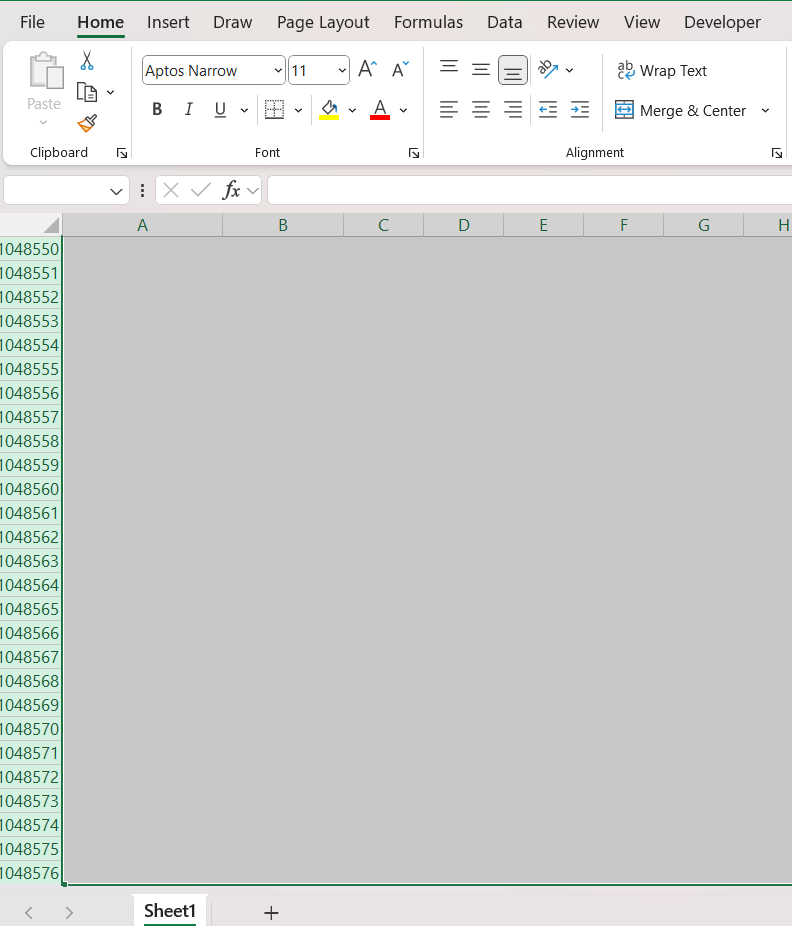The height and width of the screenshot is (926, 792).
Task: Switch to the Formulas tab
Action: pyautogui.click(x=428, y=22)
